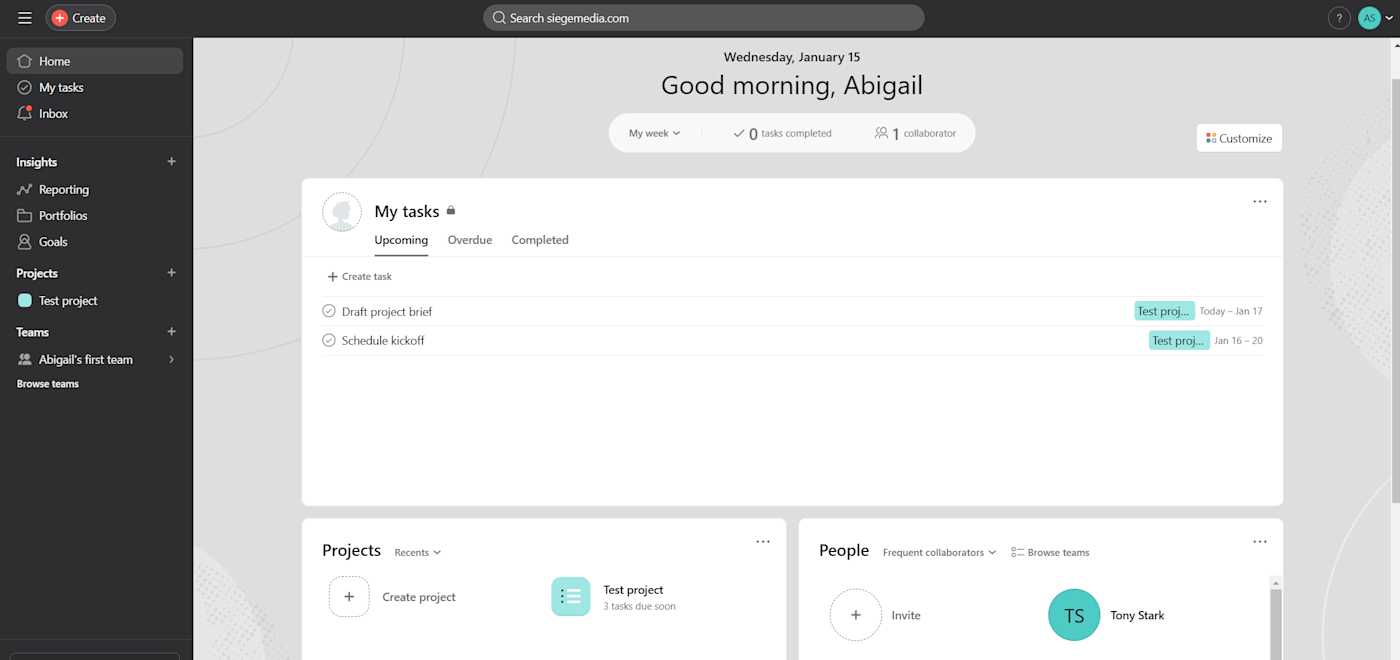Image resolution: width=1400 pixels, height=660 pixels.
Task: Open the Test project list icon
Action: pos(571,596)
